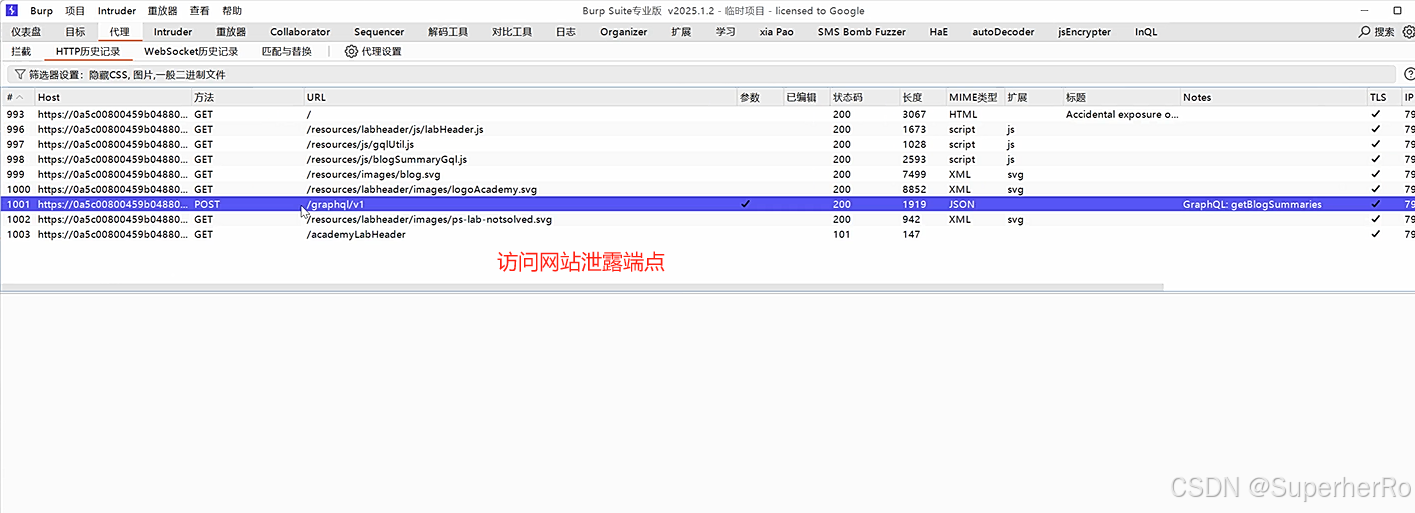Screen dimensions: 1415x513
Task: Switch to the 扩展 tab
Action: pyautogui.click(x=681, y=32)
